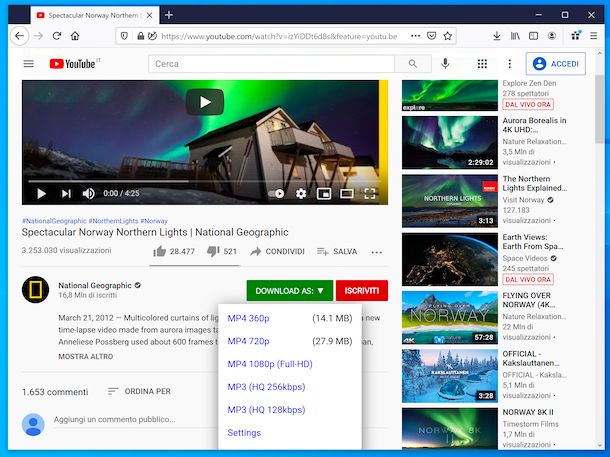Viewport: 610px width, 457px height.
Task: Play the video with bottom-left play control
Action: tap(41, 193)
